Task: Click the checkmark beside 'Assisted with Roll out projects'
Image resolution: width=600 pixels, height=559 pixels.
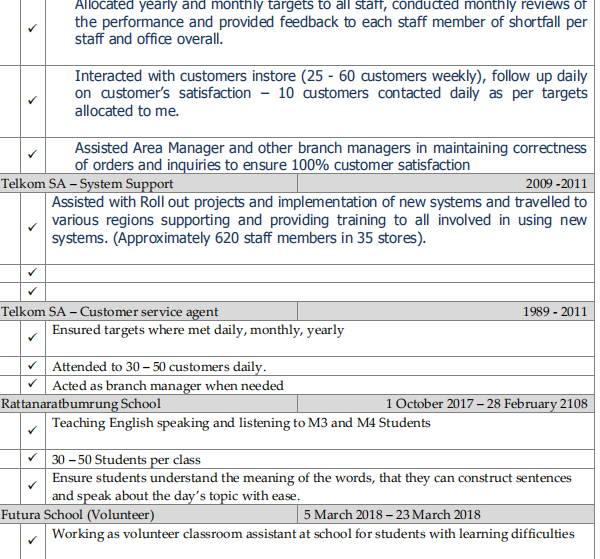Action: point(32,227)
